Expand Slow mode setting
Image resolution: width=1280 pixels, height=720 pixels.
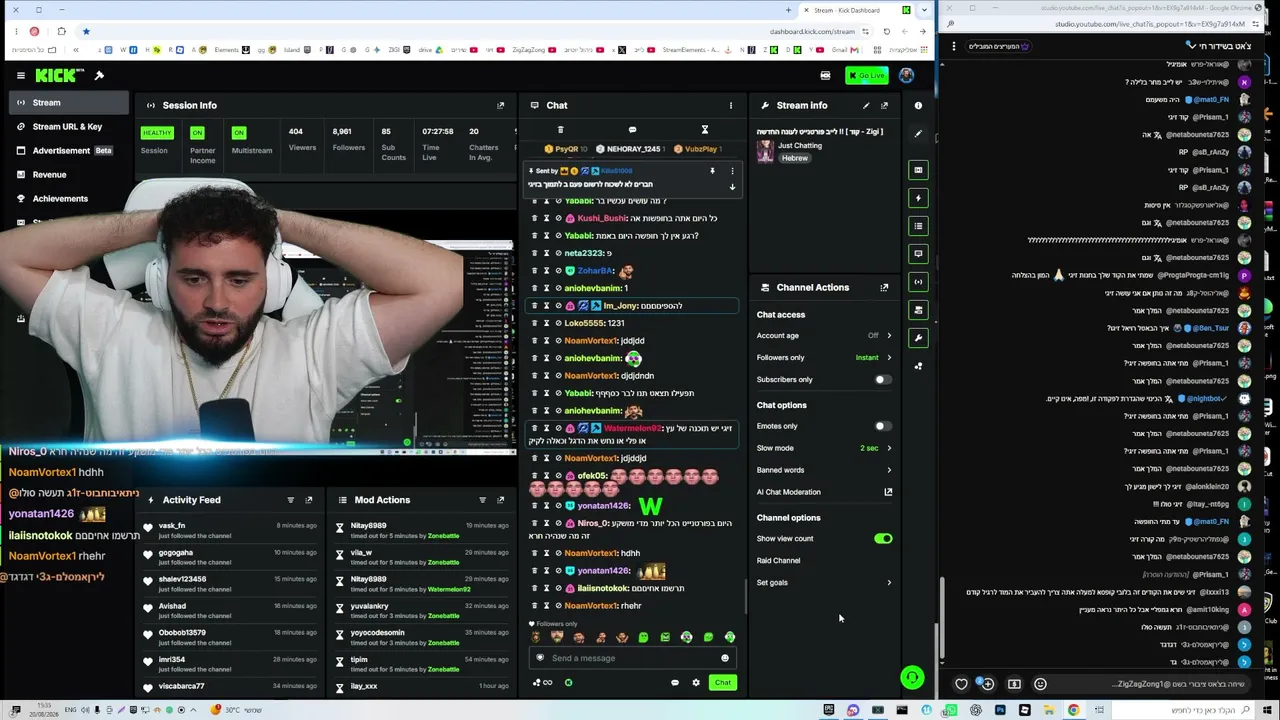click(x=889, y=448)
